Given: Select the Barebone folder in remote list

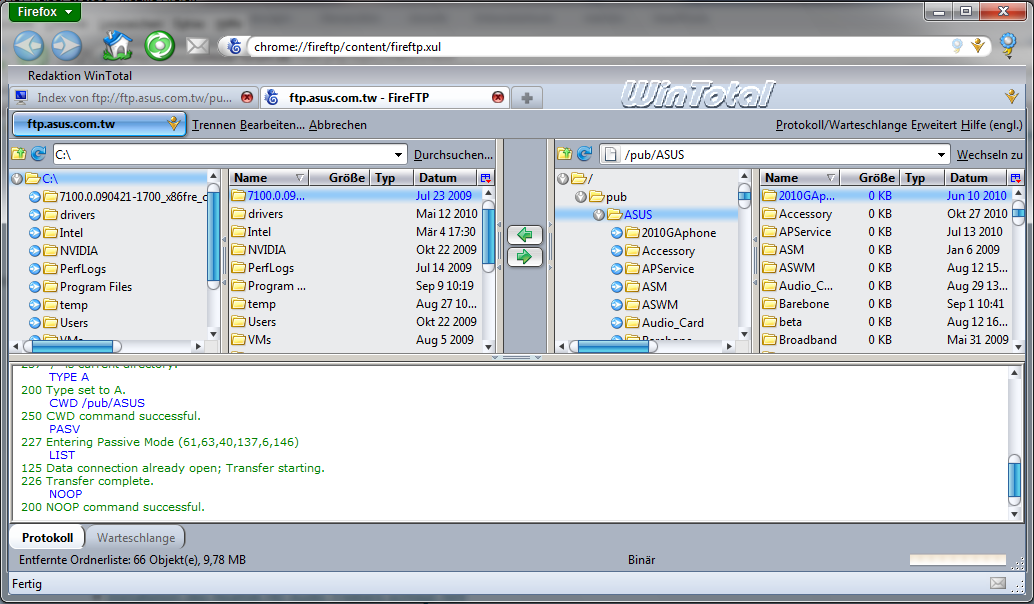Looking at the screenshot, I should (804, 304).
